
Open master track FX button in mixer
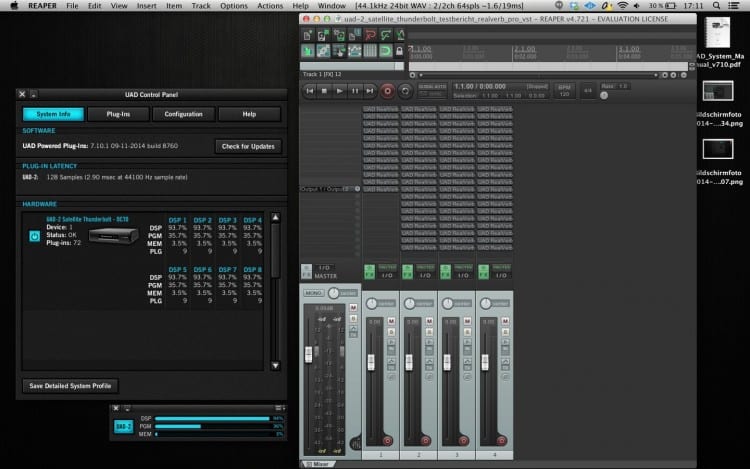click(x=306, y=272)
